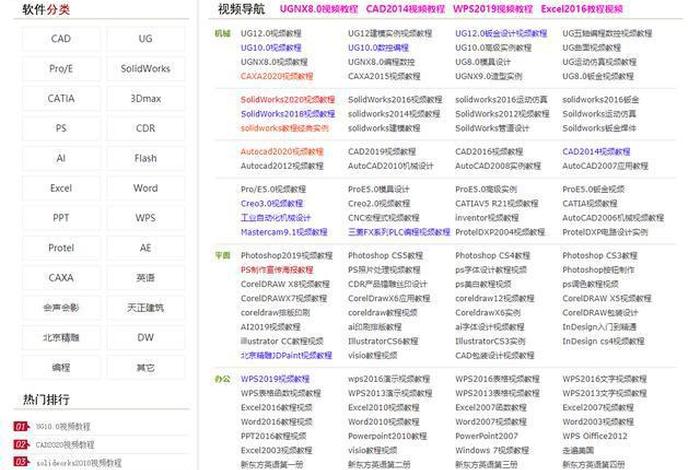The image size is (700, 470).
Task: Open the SolidWorks category button
Action: (146, 69)
